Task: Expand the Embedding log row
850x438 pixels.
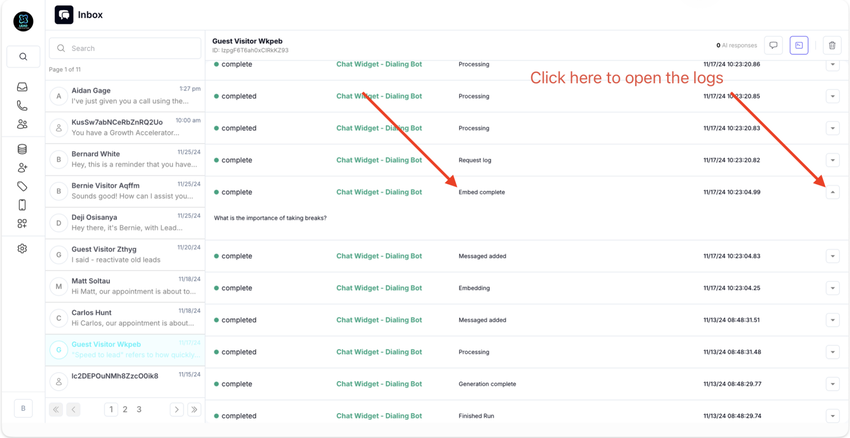Action: coord(833,288)
